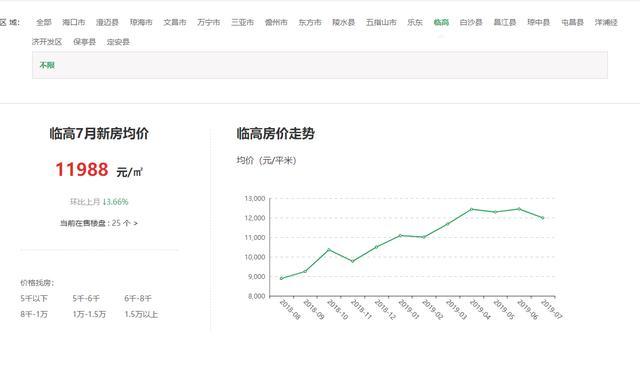Click the 2018-11 data point on chart

click(353, 261)
